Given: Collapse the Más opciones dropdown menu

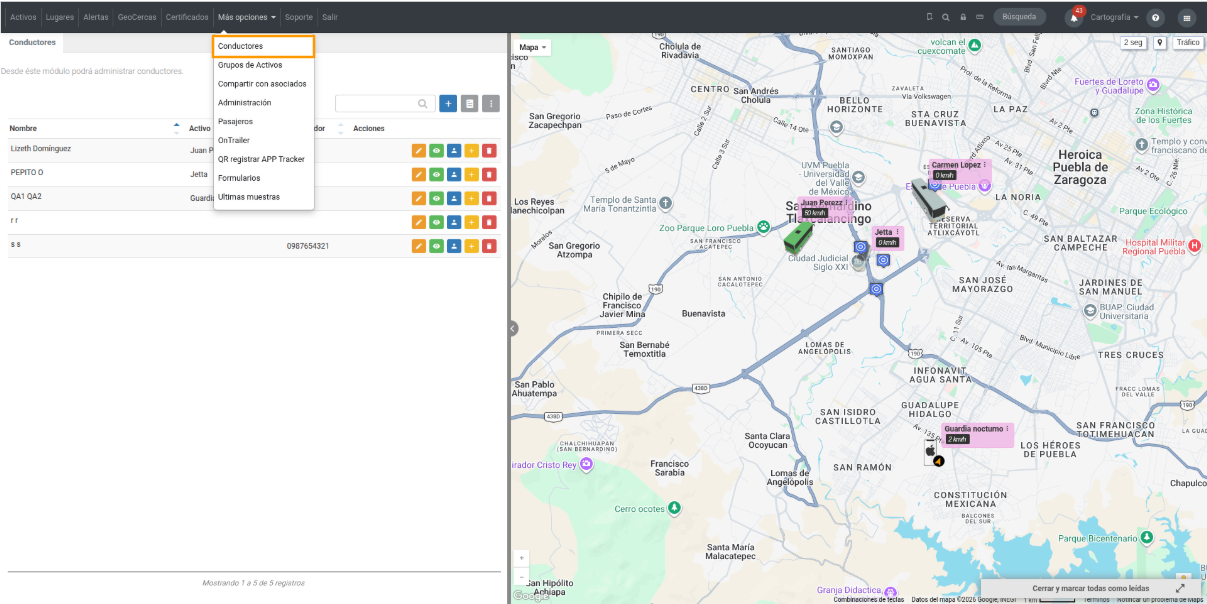Looking at the screenshot, I should (x=246, y=17).
